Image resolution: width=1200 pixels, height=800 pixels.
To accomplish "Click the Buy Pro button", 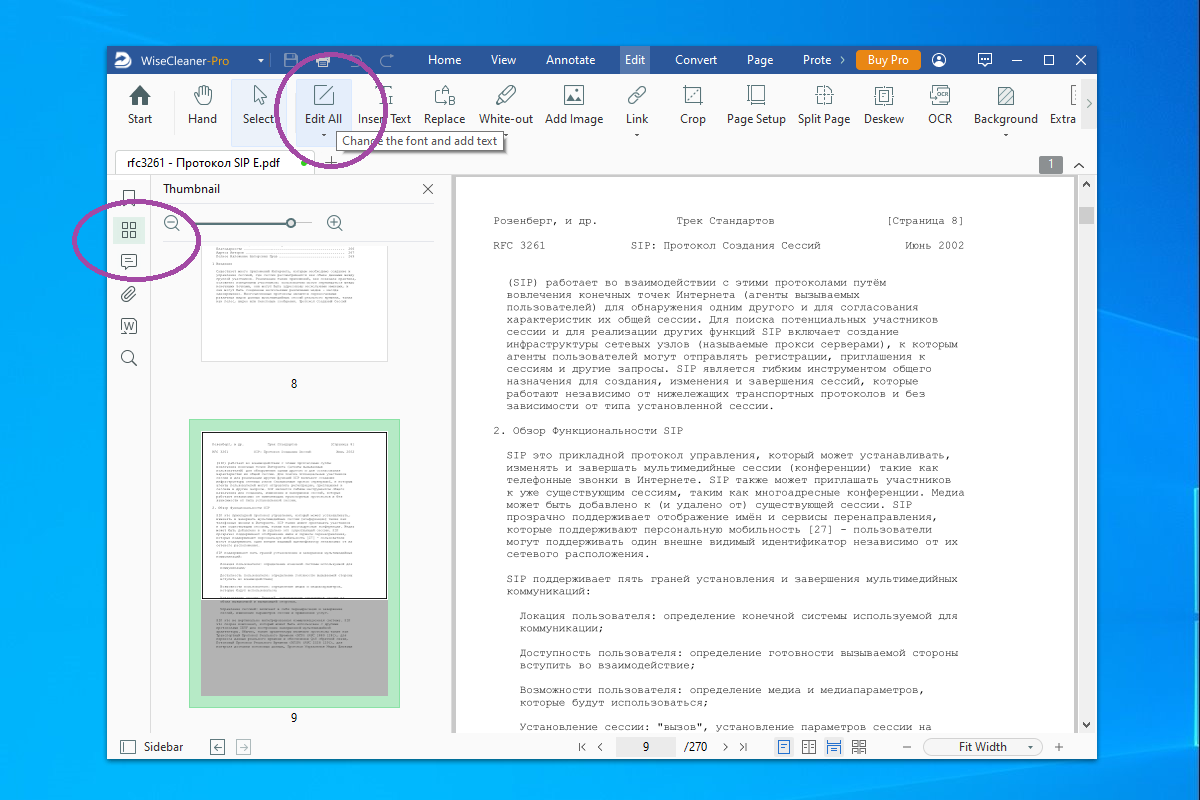I will click(x=888, y=60).
